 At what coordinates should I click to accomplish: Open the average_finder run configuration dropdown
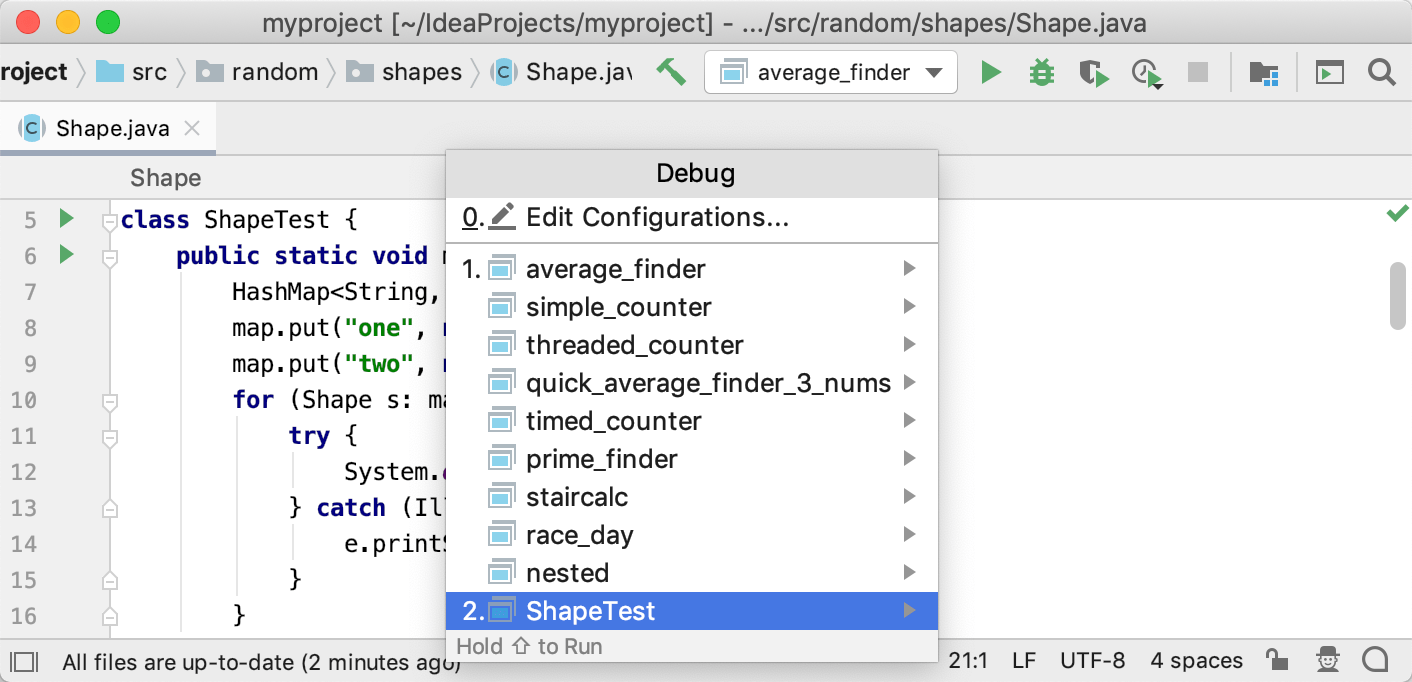(x=831, y=72)
